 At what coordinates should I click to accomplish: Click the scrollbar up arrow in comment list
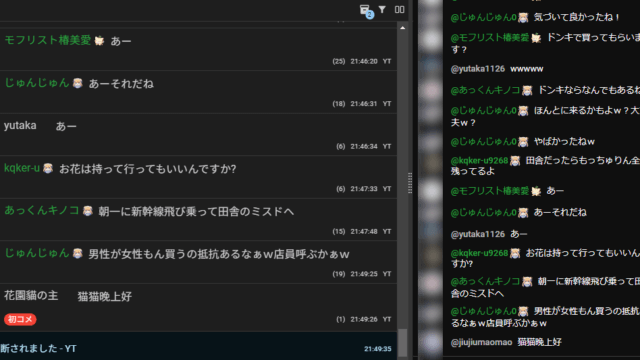[x=402, y=28]
